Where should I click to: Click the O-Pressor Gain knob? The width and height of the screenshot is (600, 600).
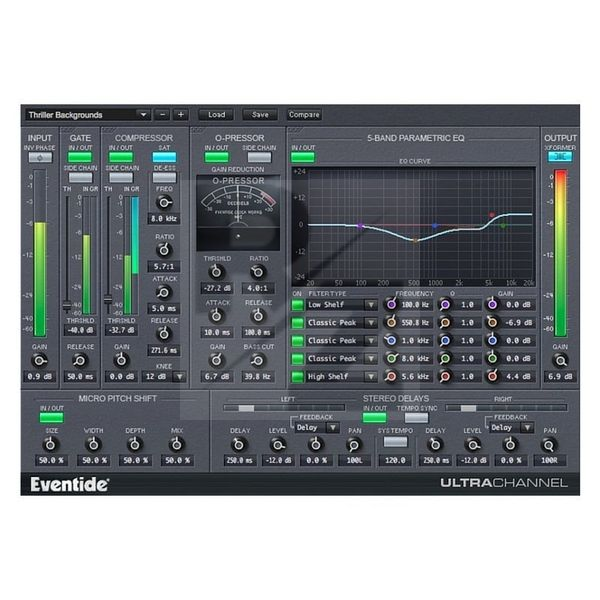point(217,360)
